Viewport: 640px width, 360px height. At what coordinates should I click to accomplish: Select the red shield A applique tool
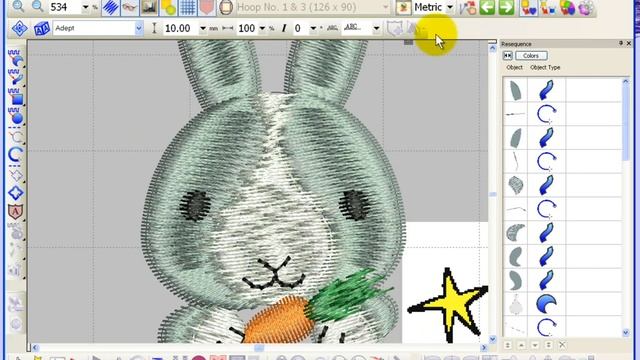pyautogui.click(x=16, y=212)
